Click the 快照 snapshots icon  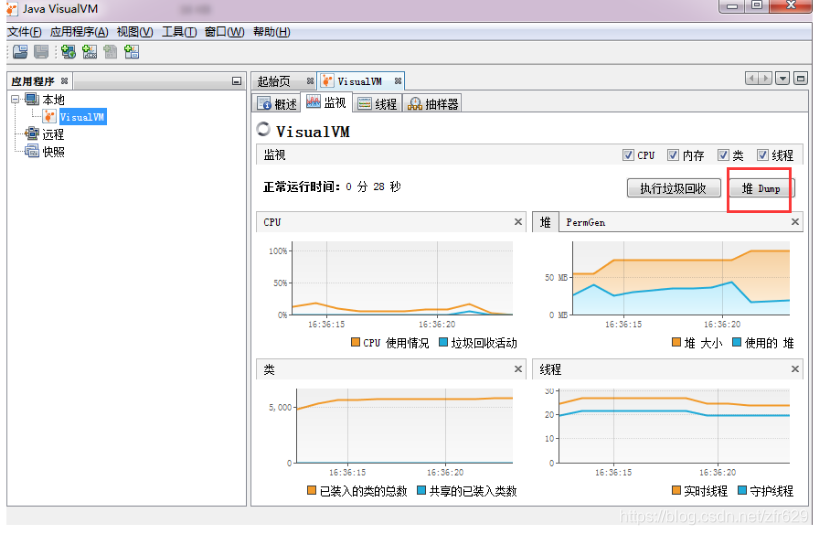(x=32, y=151)
